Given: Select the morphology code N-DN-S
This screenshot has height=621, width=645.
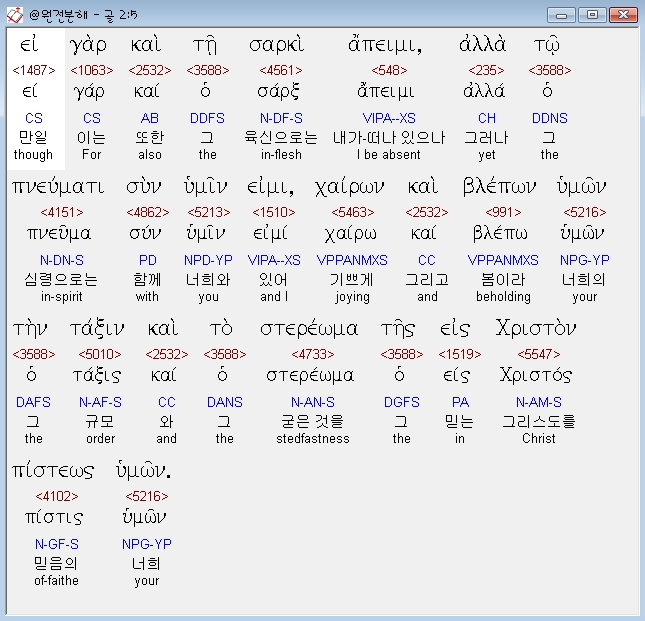Looking at the screenshot, I should pyautogui.click(x=62, y=260).
